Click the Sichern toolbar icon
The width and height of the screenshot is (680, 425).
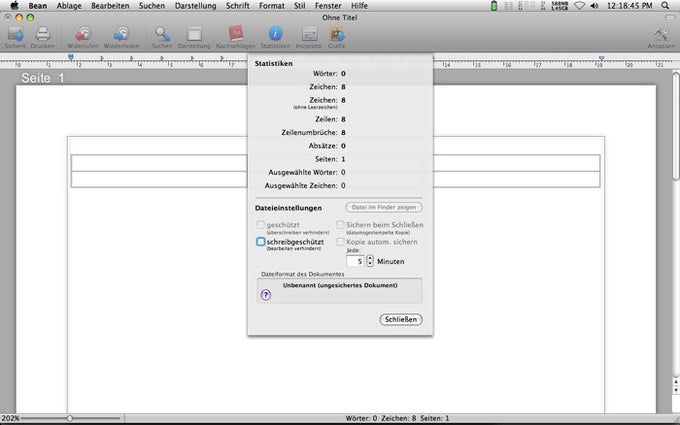click(x=16, y=34)
